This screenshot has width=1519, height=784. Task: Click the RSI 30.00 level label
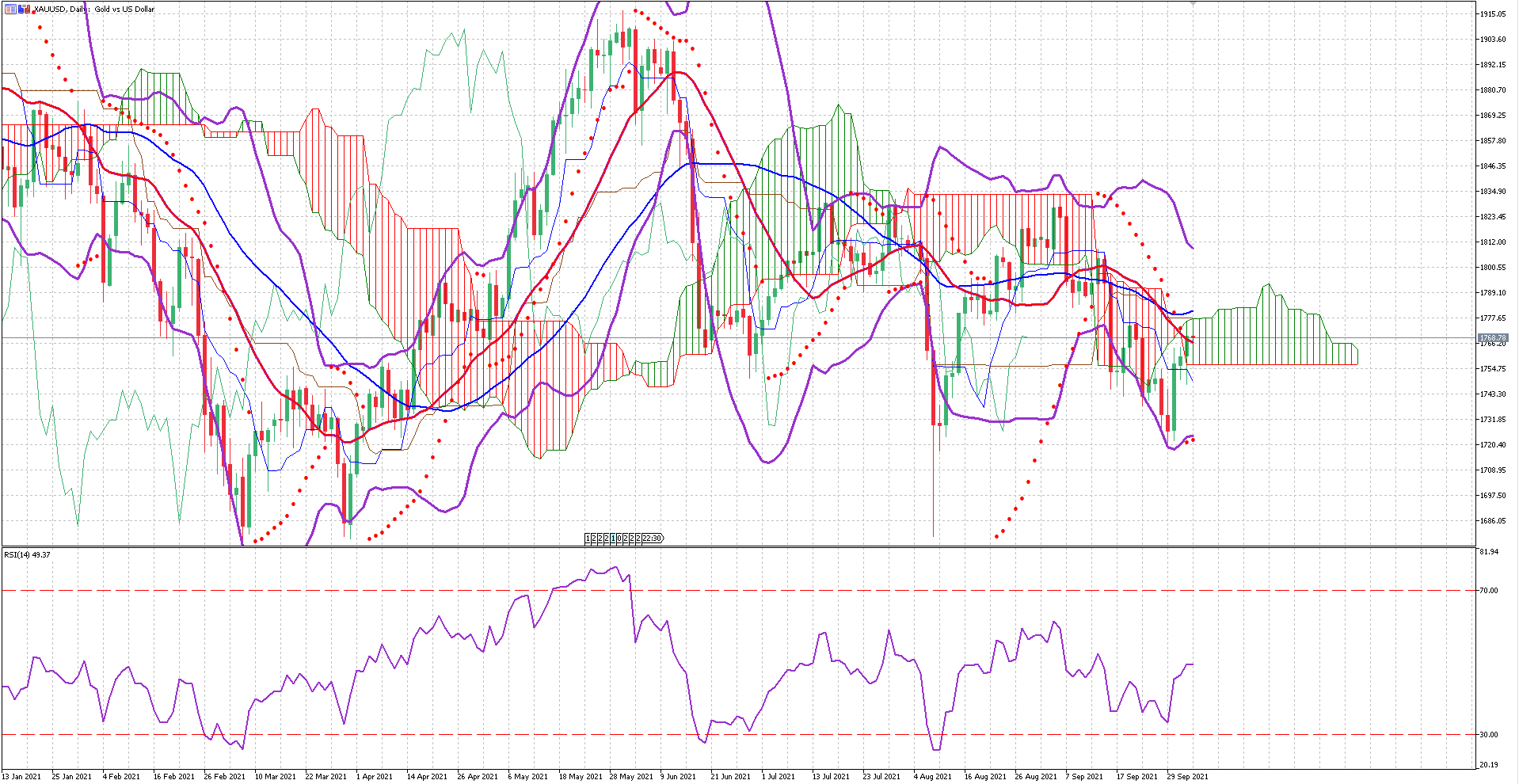[1489, 735]
